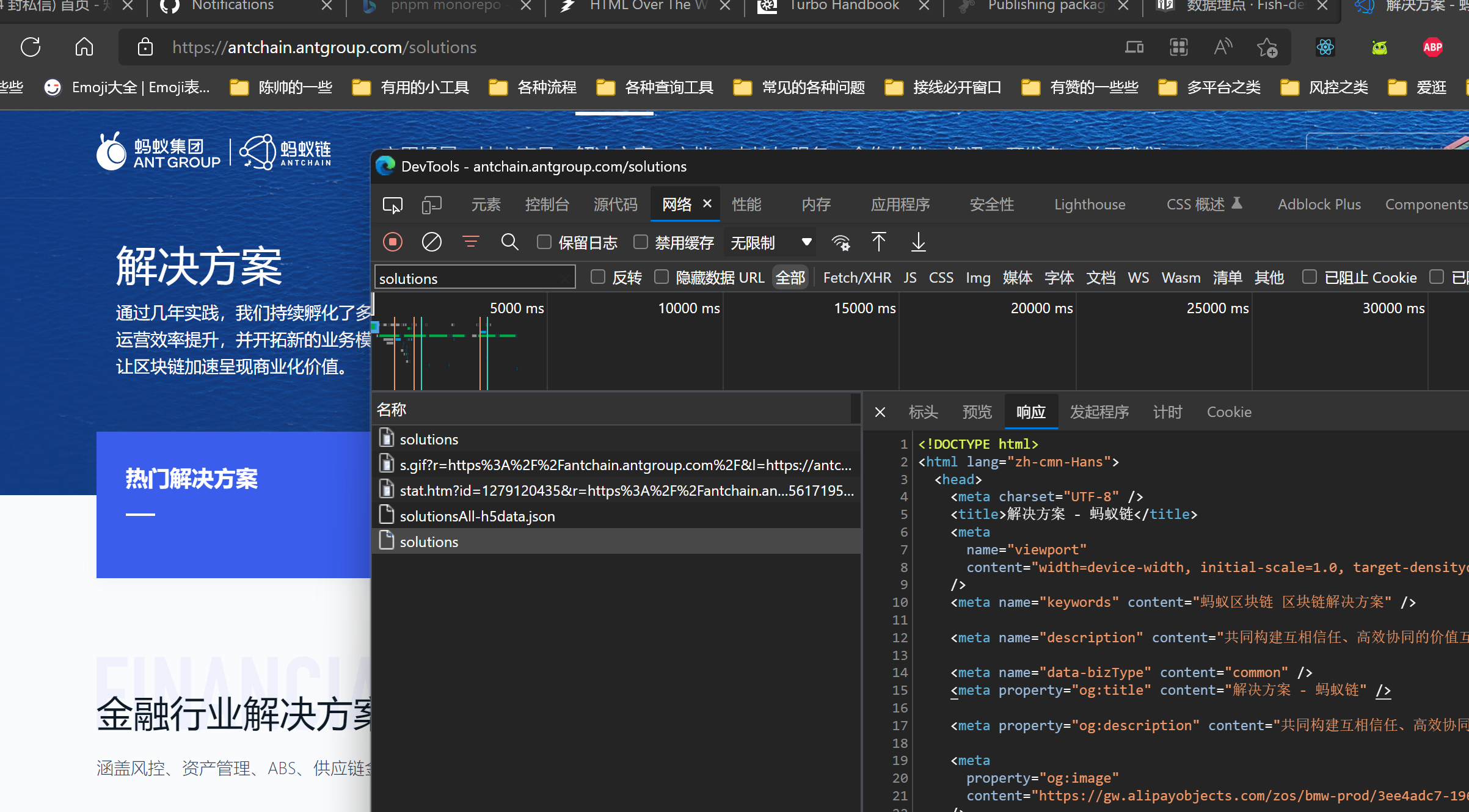
Task: Open the 有用的小工具 bookmark folder
Action: point(410,87)
